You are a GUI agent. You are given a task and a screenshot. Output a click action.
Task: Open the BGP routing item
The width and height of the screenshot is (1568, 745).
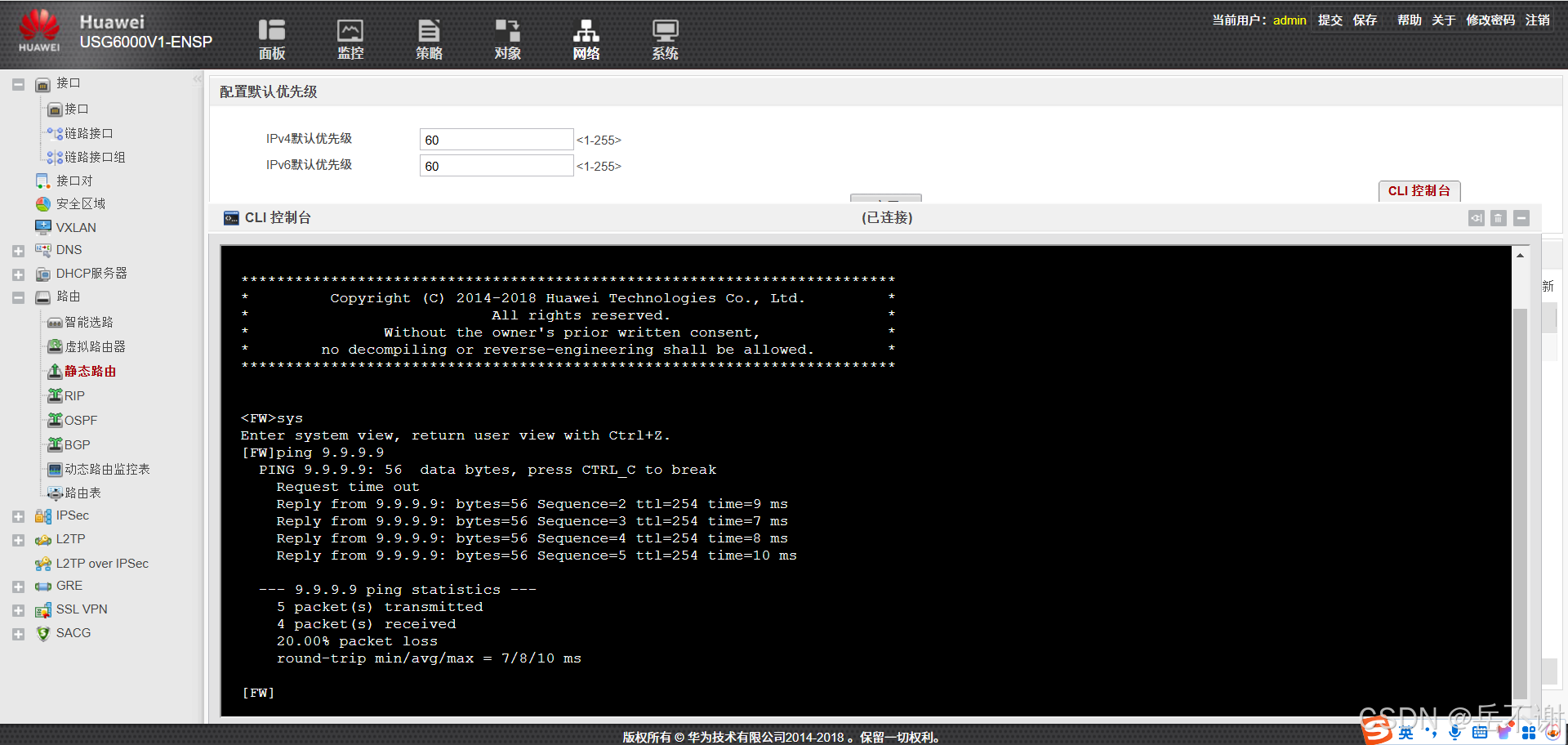point(78,444)
